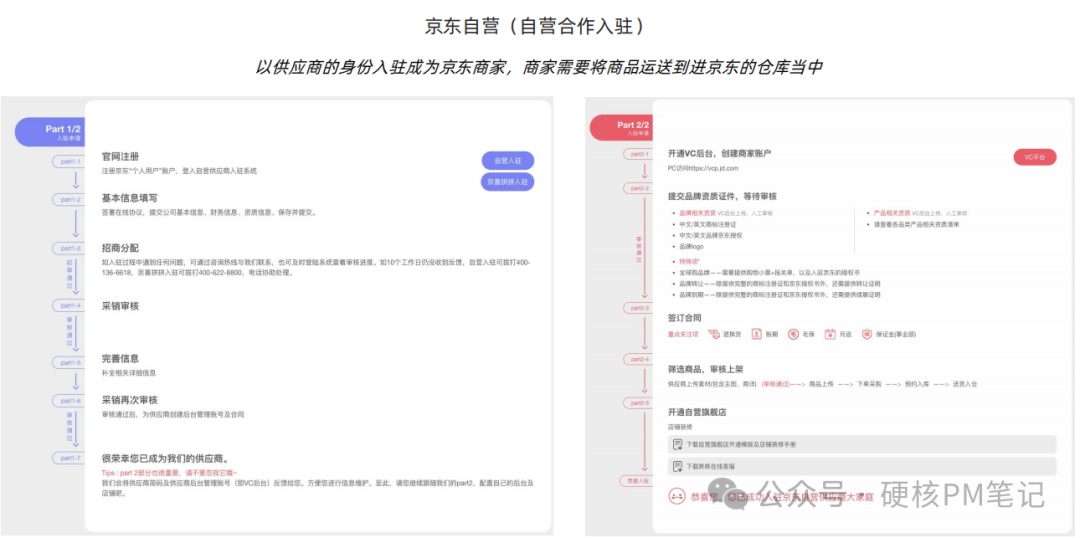This screenshot has height=538, width=1080.
Task: Select the part1-4 step pill
Action: click(70, 305)
